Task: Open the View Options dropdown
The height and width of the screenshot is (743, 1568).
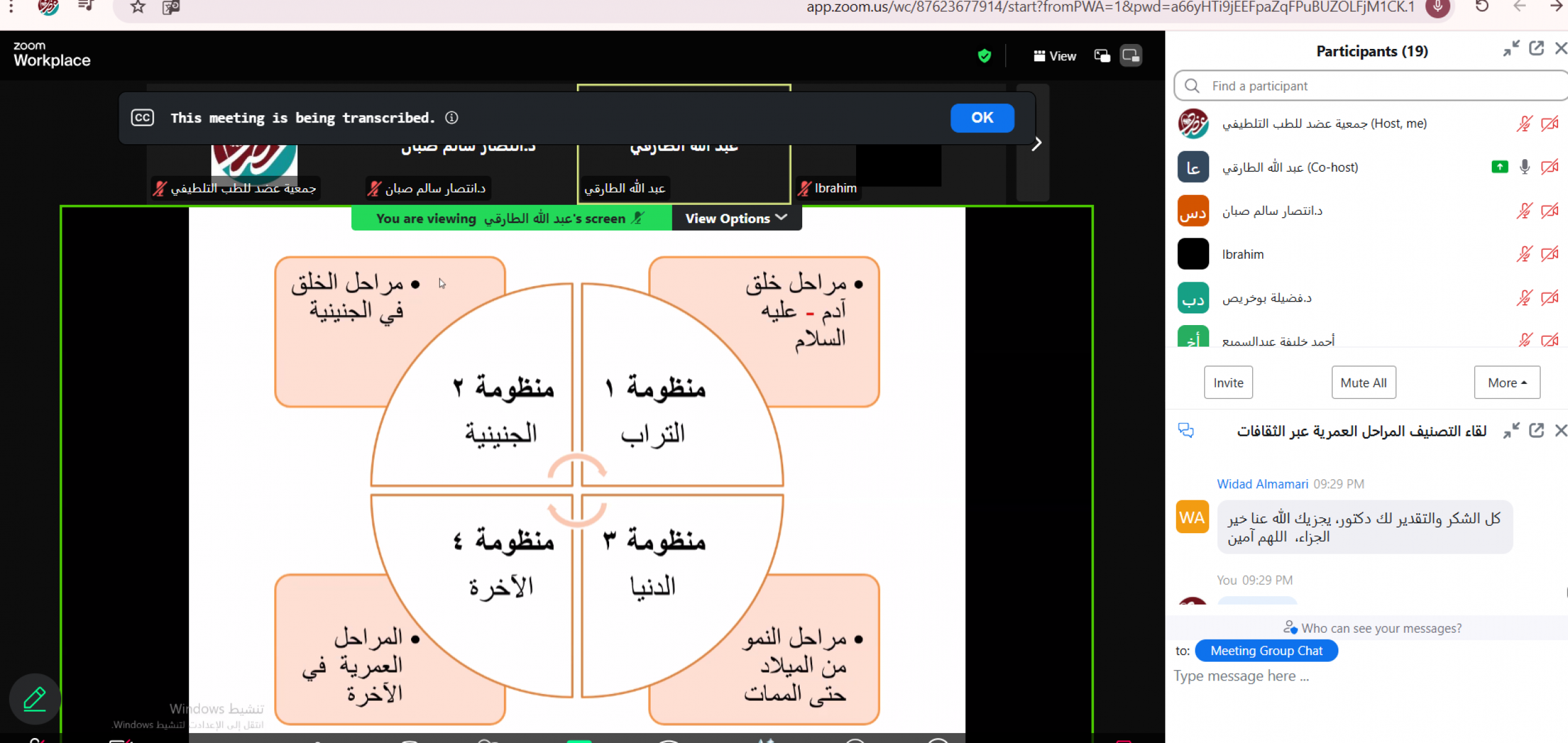Action: [x=736, y=219]
